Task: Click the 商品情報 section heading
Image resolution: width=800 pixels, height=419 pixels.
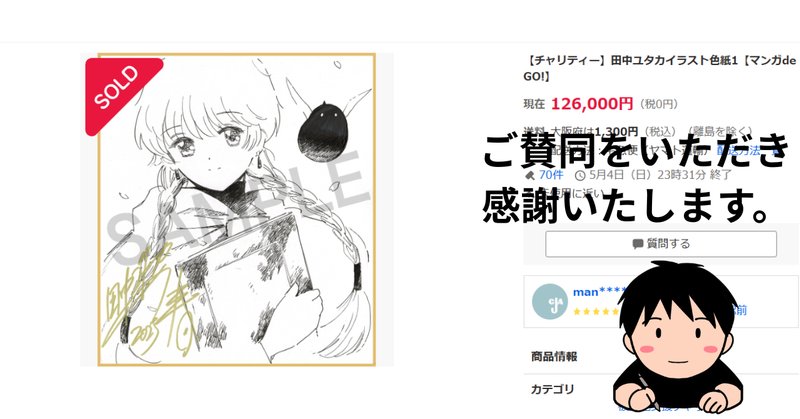Action: [554, 356]
